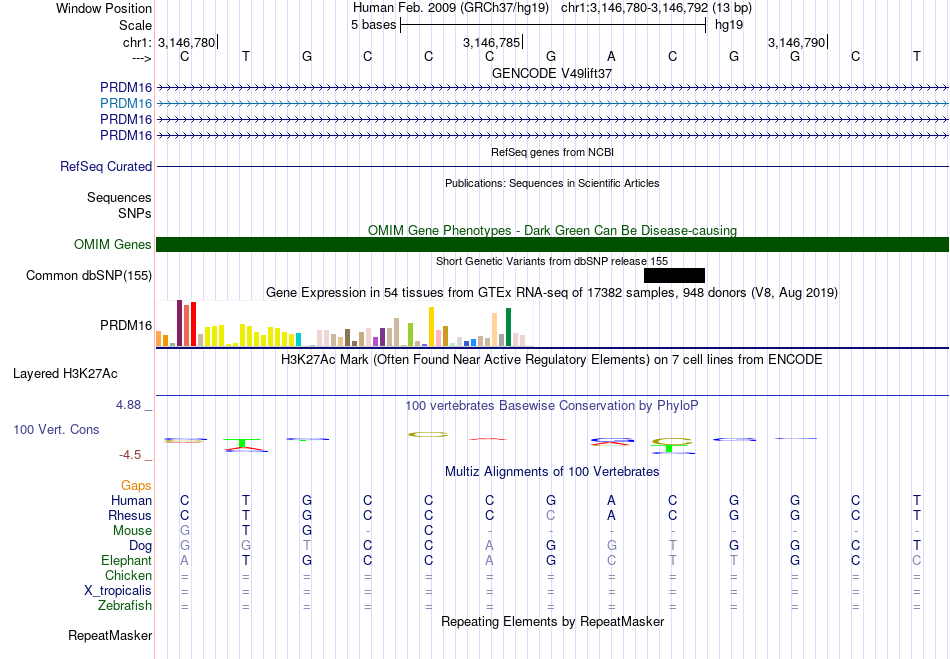Click the Gaps row label
Screen dimensions: 950x659
tap(136, 485)
